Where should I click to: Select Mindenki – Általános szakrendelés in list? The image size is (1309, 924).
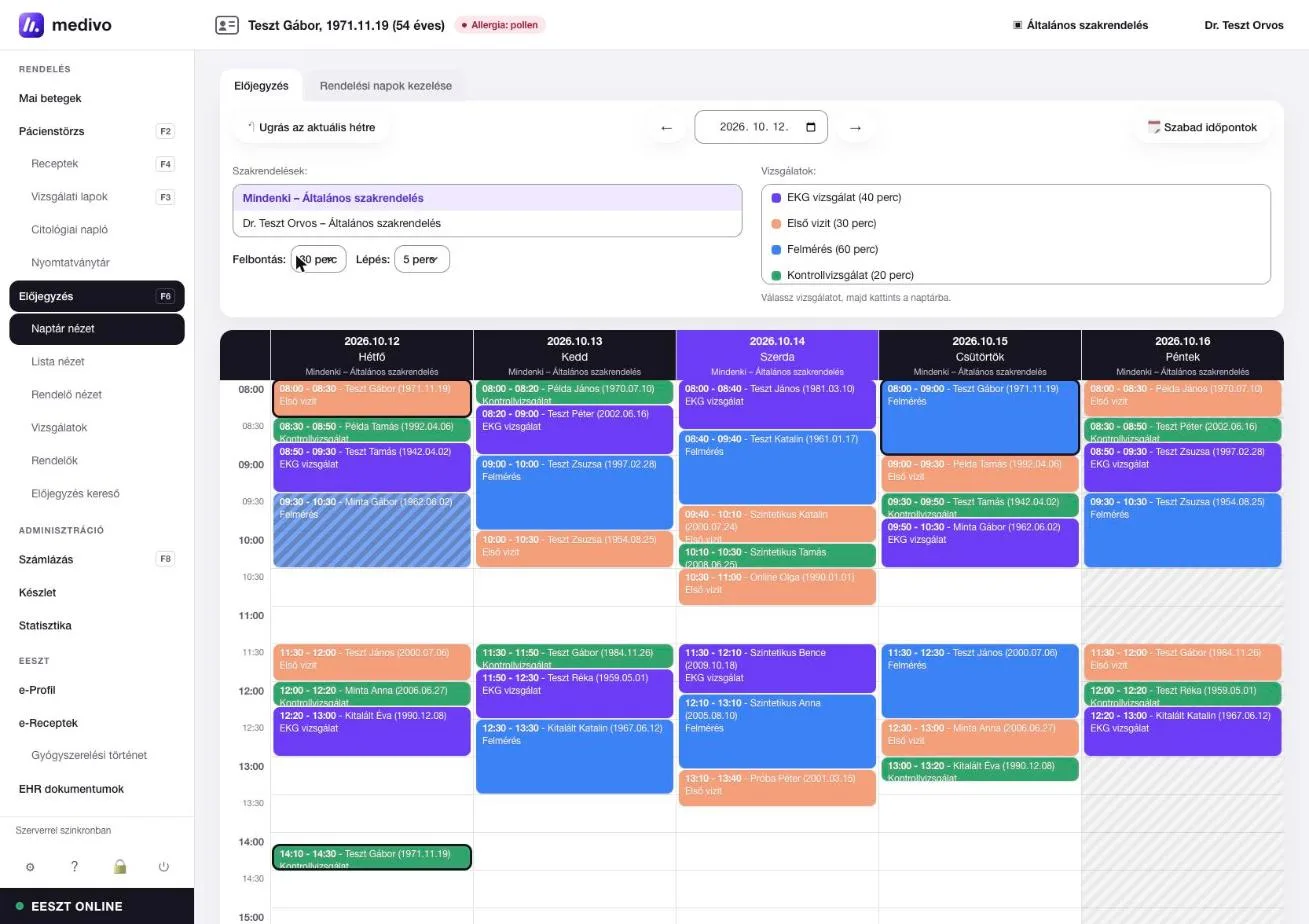[487, 198]
